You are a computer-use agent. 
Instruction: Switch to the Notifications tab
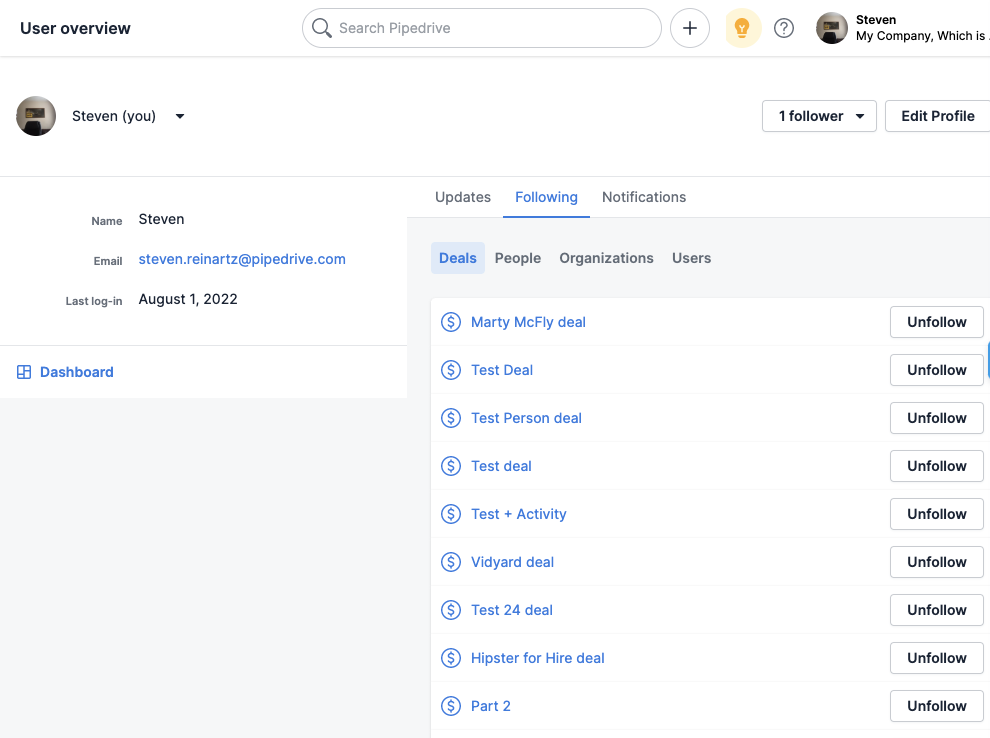coord(643,197)
